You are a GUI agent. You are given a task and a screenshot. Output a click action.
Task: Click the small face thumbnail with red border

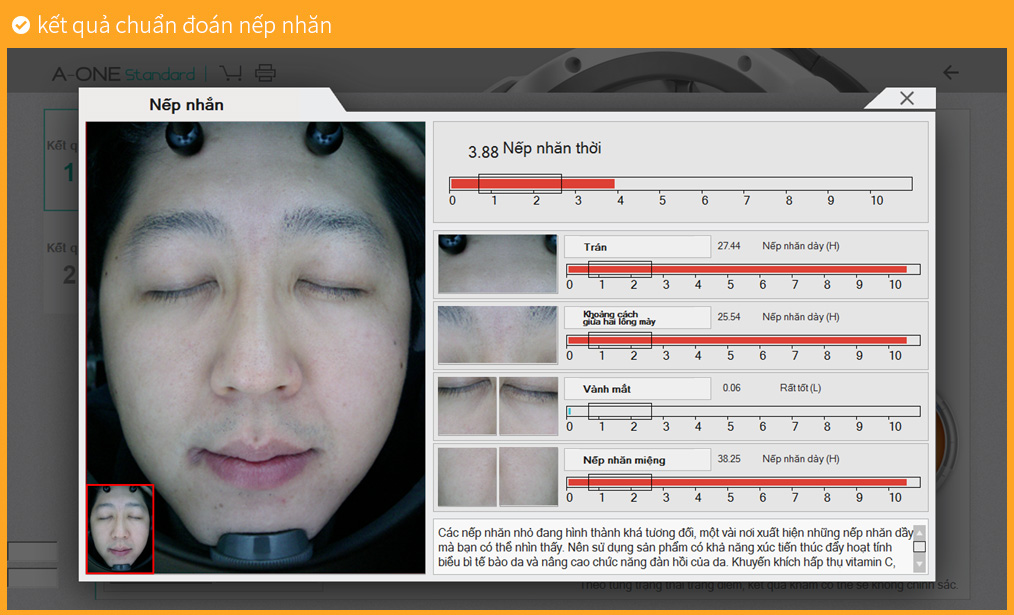(x=120, y=528)
